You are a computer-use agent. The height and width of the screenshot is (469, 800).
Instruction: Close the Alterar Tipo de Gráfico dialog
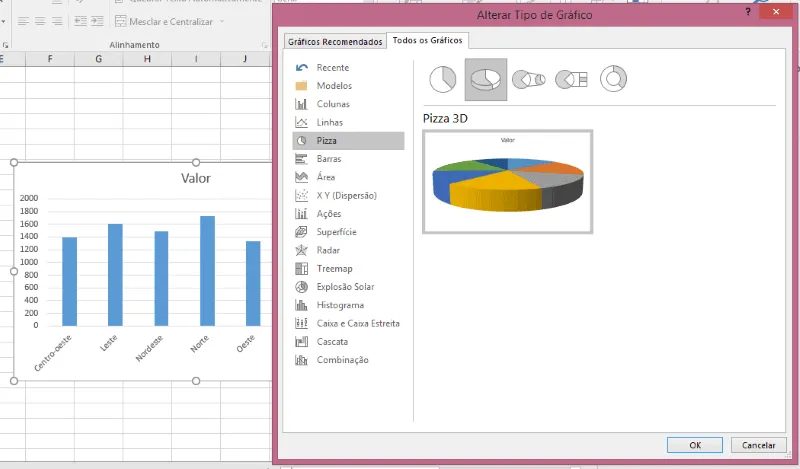pos(776,12)
